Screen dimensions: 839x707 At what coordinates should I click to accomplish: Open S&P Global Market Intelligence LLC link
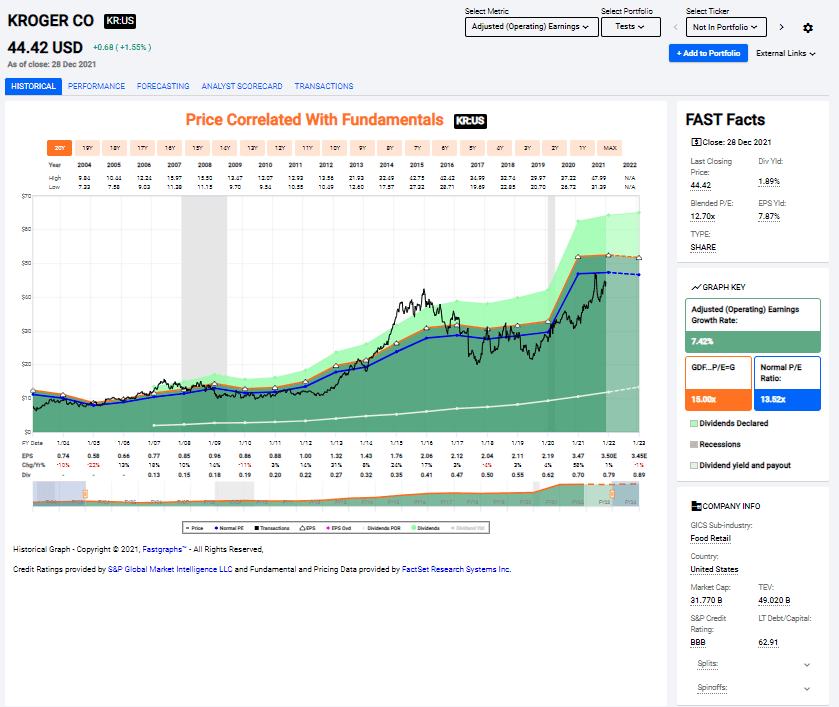pos(170,569)
